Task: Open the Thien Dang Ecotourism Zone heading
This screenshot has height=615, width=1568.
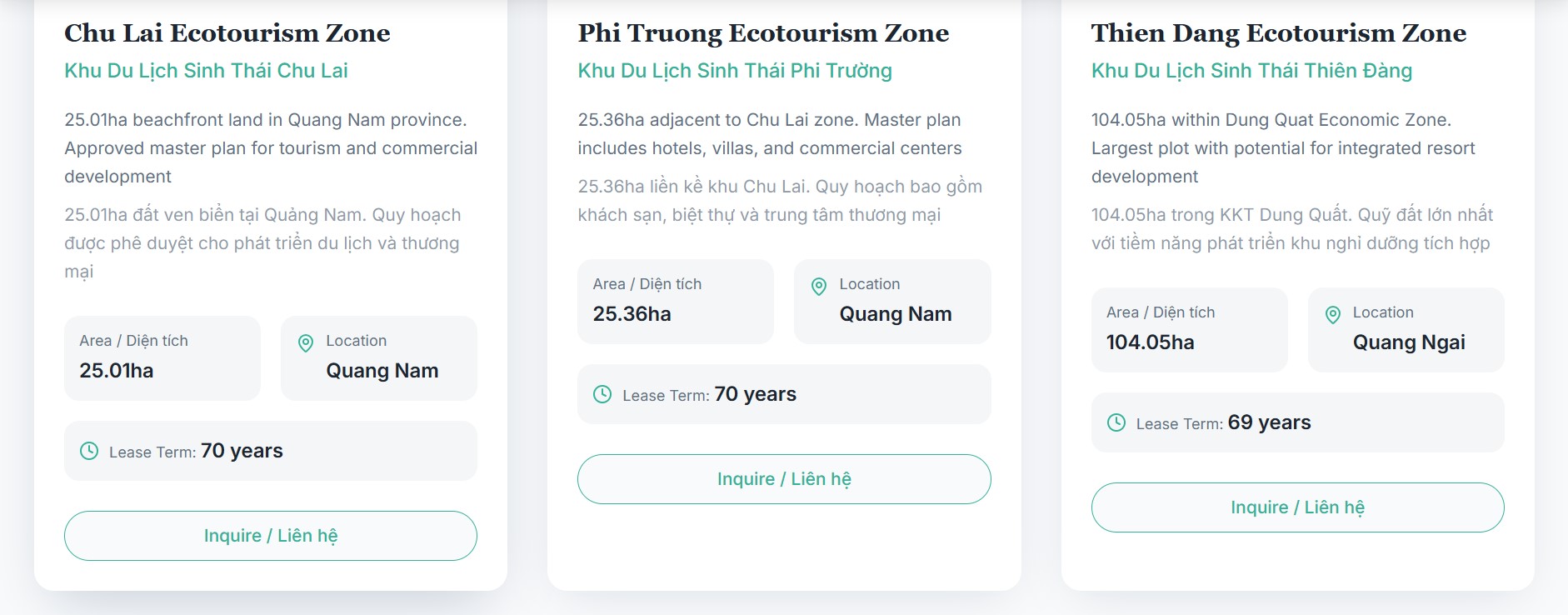Action: click(1278, 33)
